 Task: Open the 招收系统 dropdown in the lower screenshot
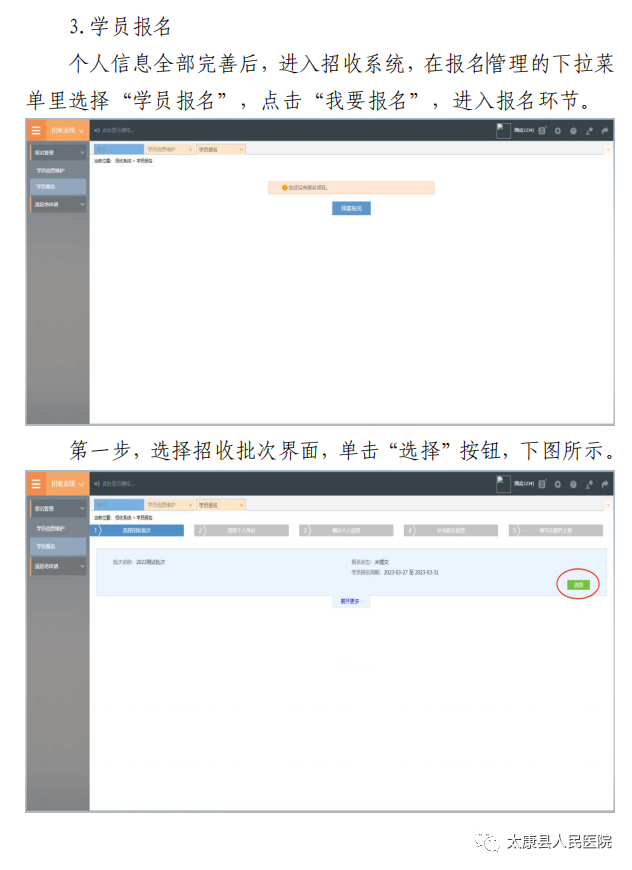[x=68, y=484]
